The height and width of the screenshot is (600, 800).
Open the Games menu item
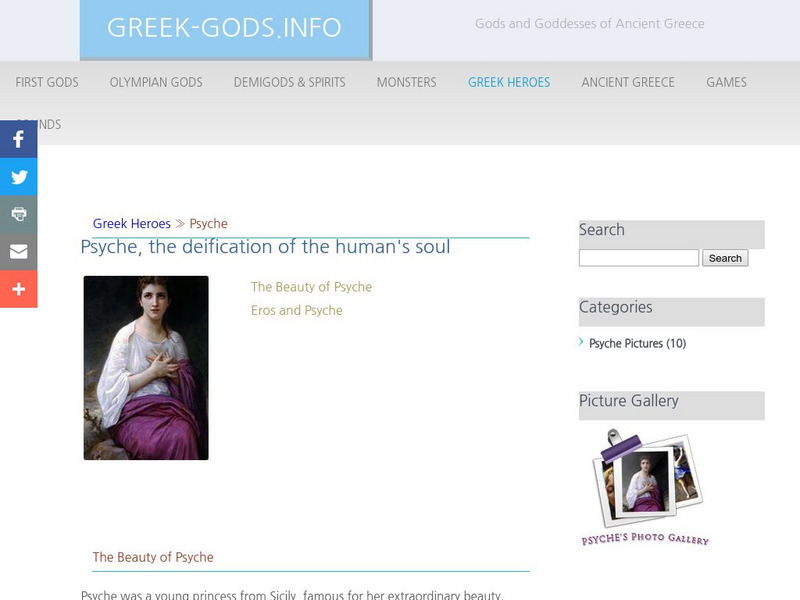[x=727, y=82]
